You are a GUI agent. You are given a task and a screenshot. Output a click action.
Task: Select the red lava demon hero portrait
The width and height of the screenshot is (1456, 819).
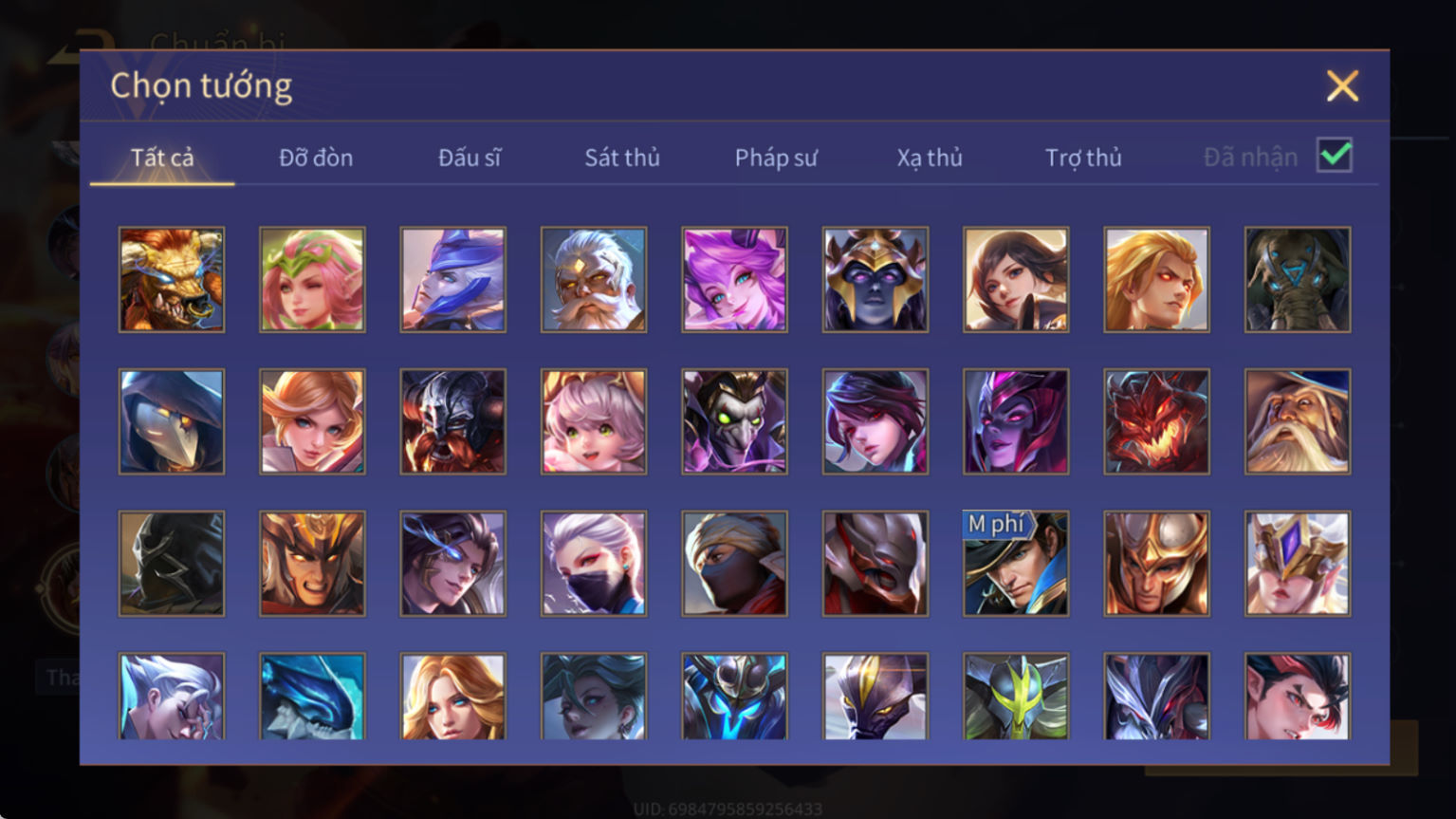coord(1156,421)
